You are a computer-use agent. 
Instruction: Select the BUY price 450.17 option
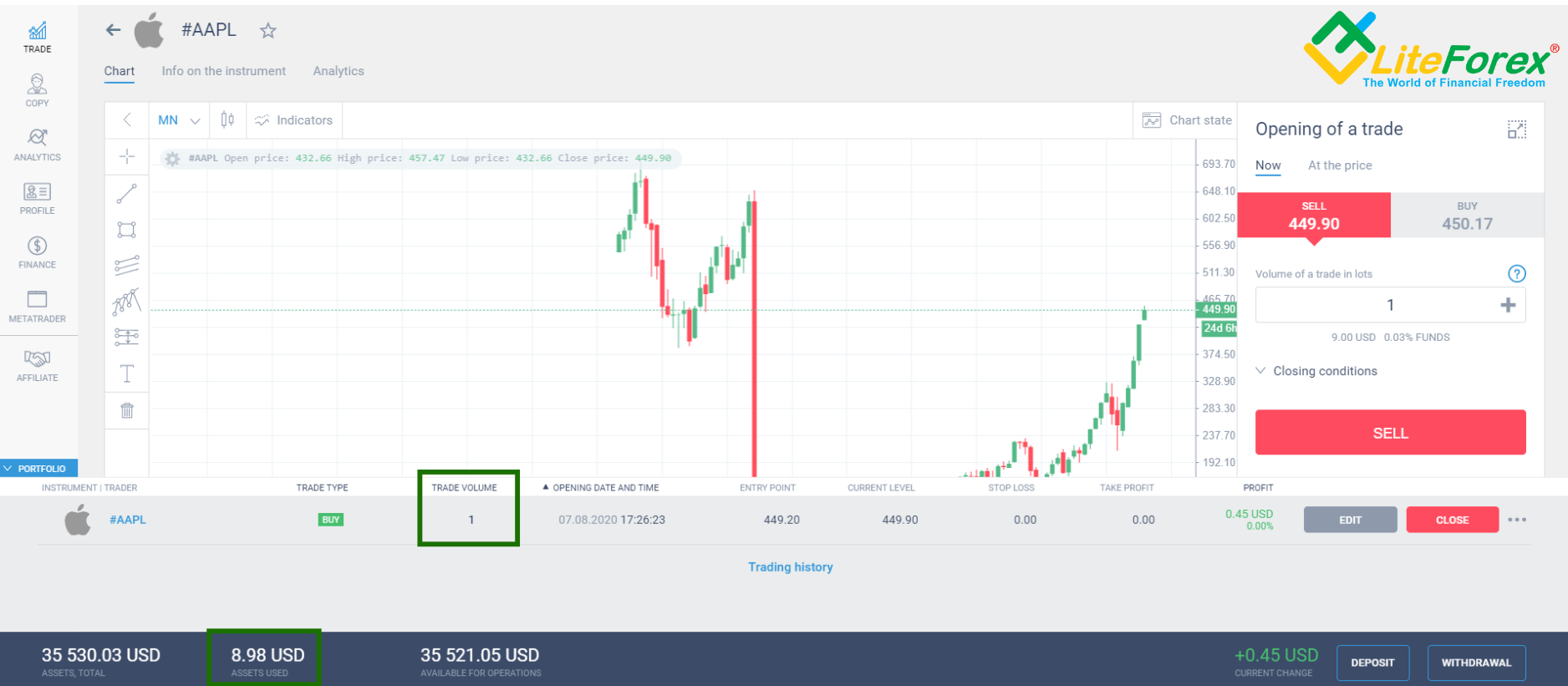click(1467, 216)
